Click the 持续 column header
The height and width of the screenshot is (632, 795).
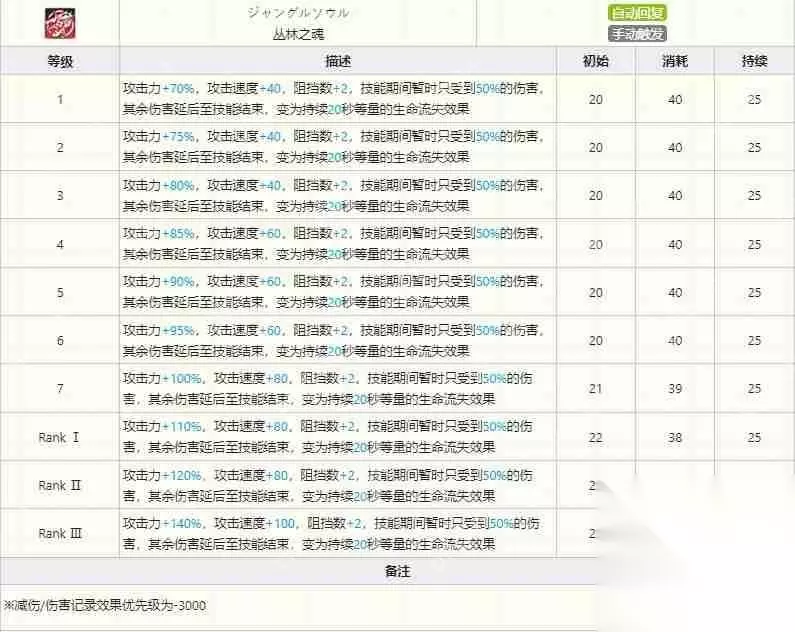pyautogui.click(x=754, y=61)
